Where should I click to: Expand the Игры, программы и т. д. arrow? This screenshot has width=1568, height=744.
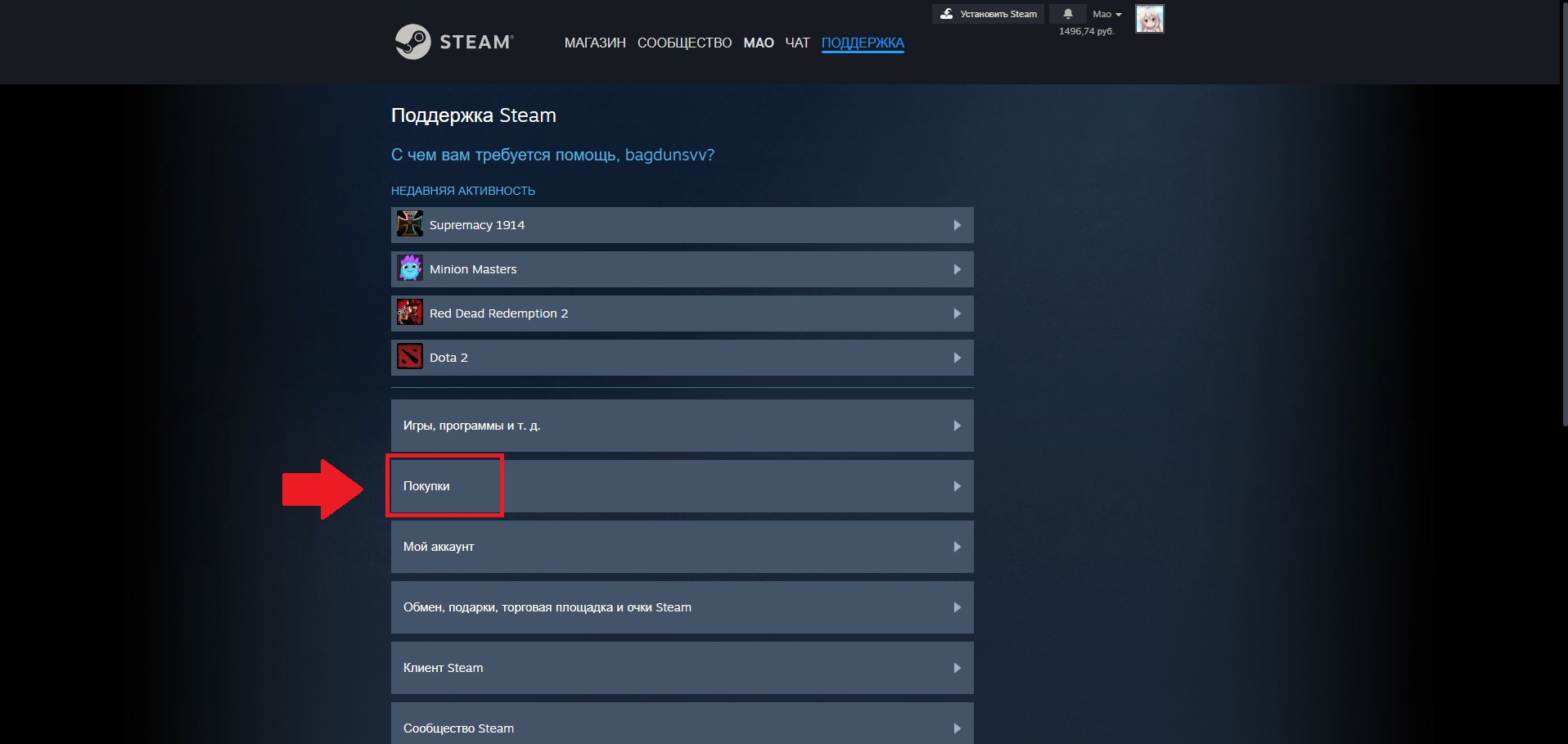click(x=957, y=426)
